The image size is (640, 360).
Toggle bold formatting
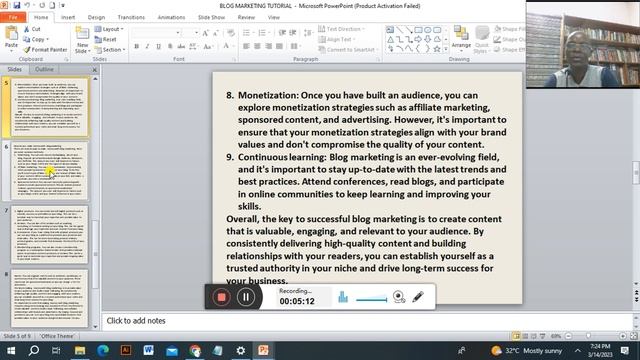pos(136,46)
